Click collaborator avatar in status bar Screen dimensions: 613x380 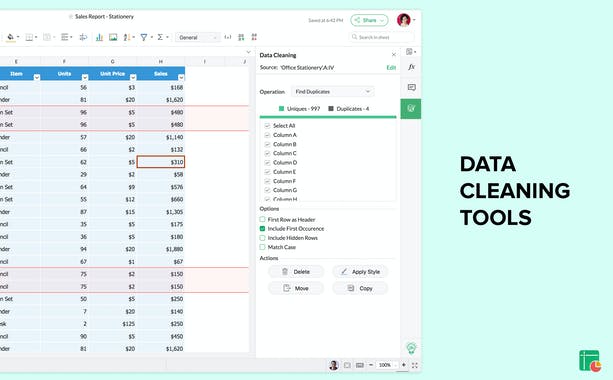click(x=333, y=365)
